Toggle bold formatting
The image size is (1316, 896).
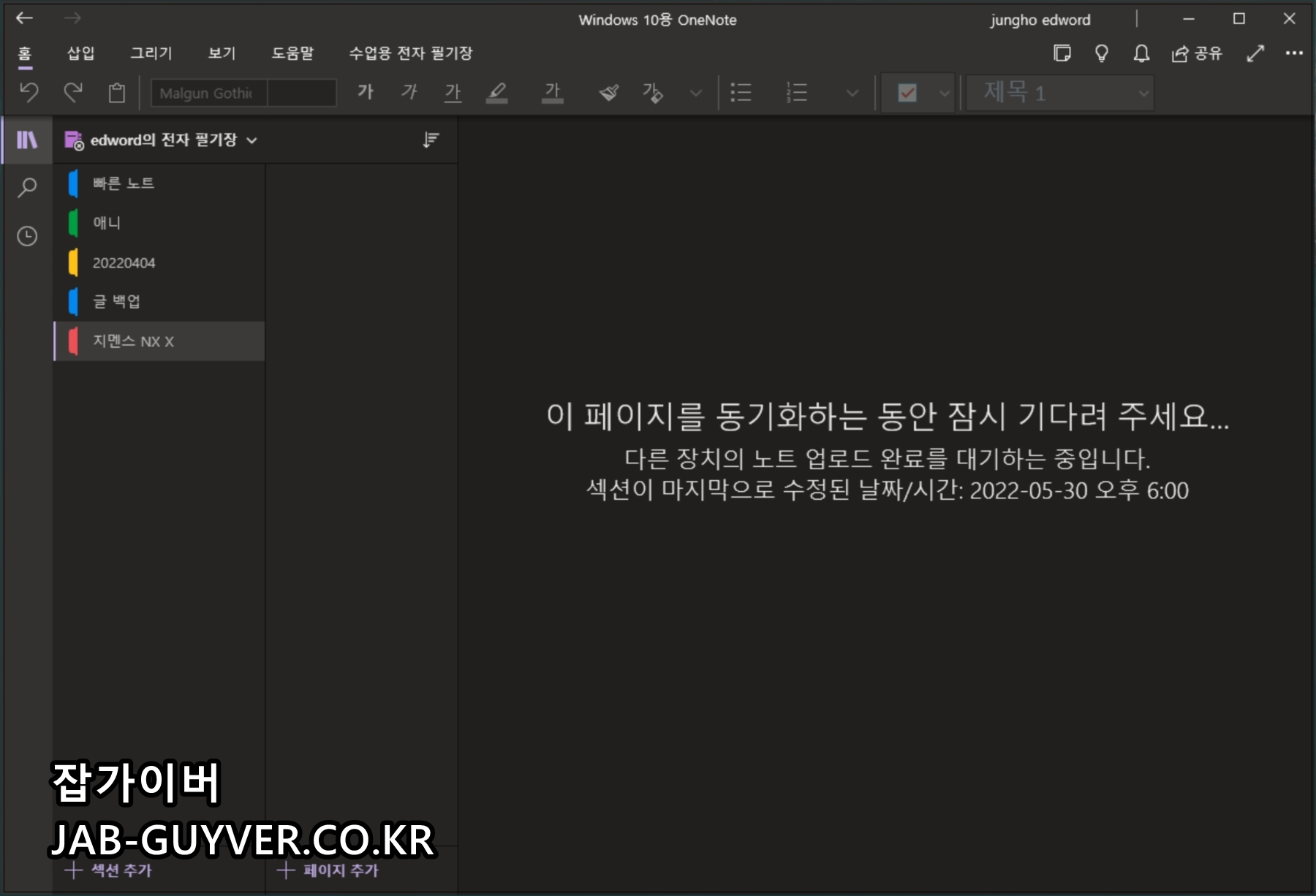coord(366,92)
